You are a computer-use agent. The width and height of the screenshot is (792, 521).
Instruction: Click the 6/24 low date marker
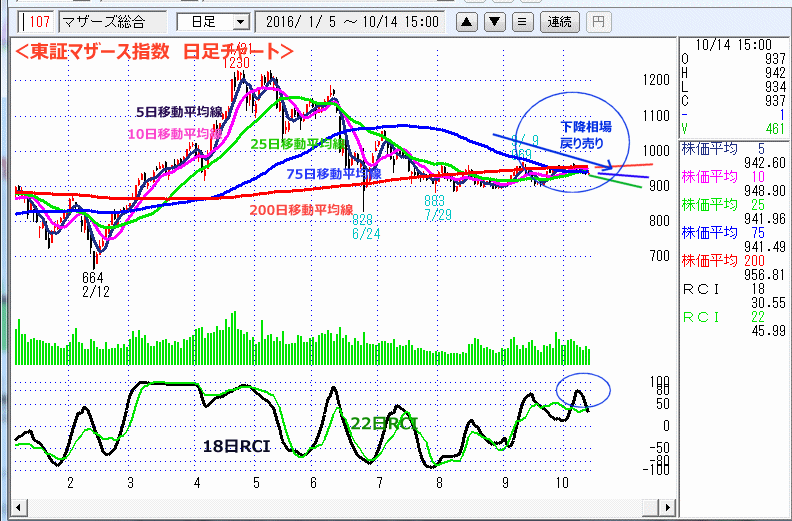pos(364,232)
